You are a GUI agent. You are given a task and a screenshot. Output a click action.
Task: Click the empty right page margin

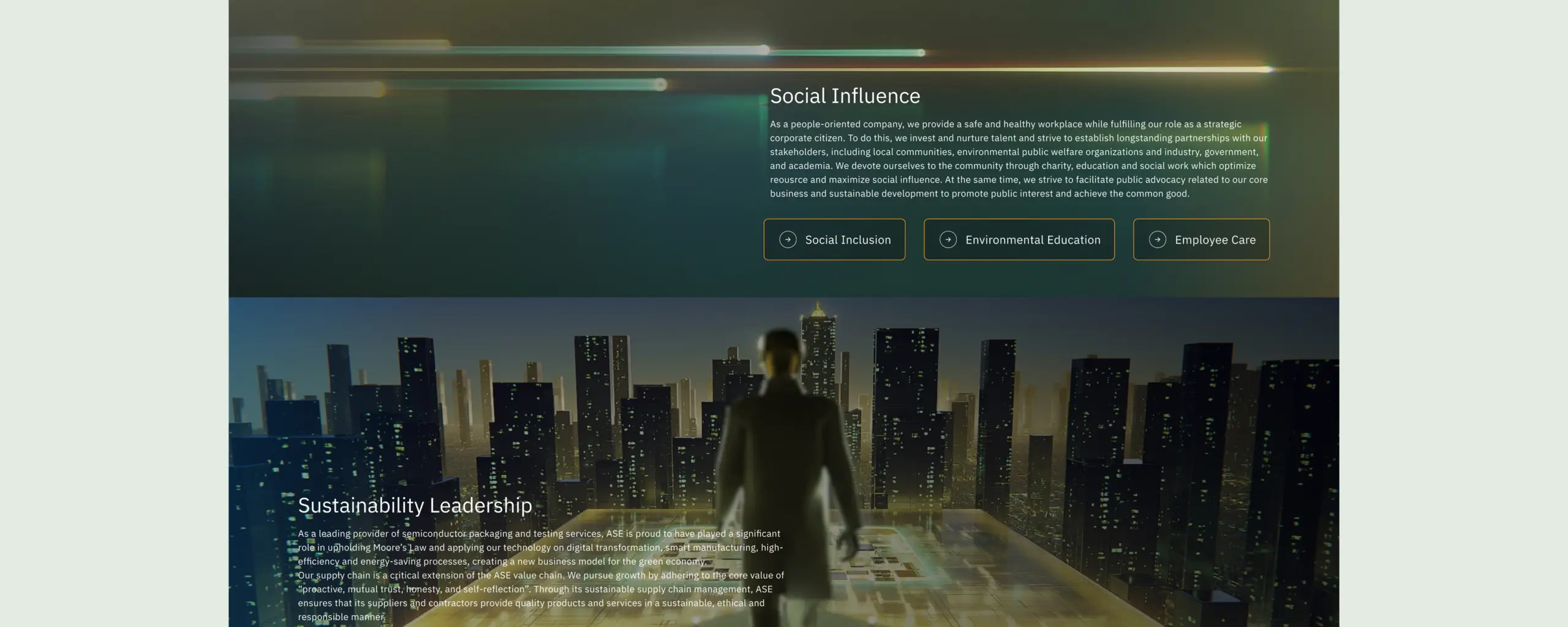(1453, 313)
